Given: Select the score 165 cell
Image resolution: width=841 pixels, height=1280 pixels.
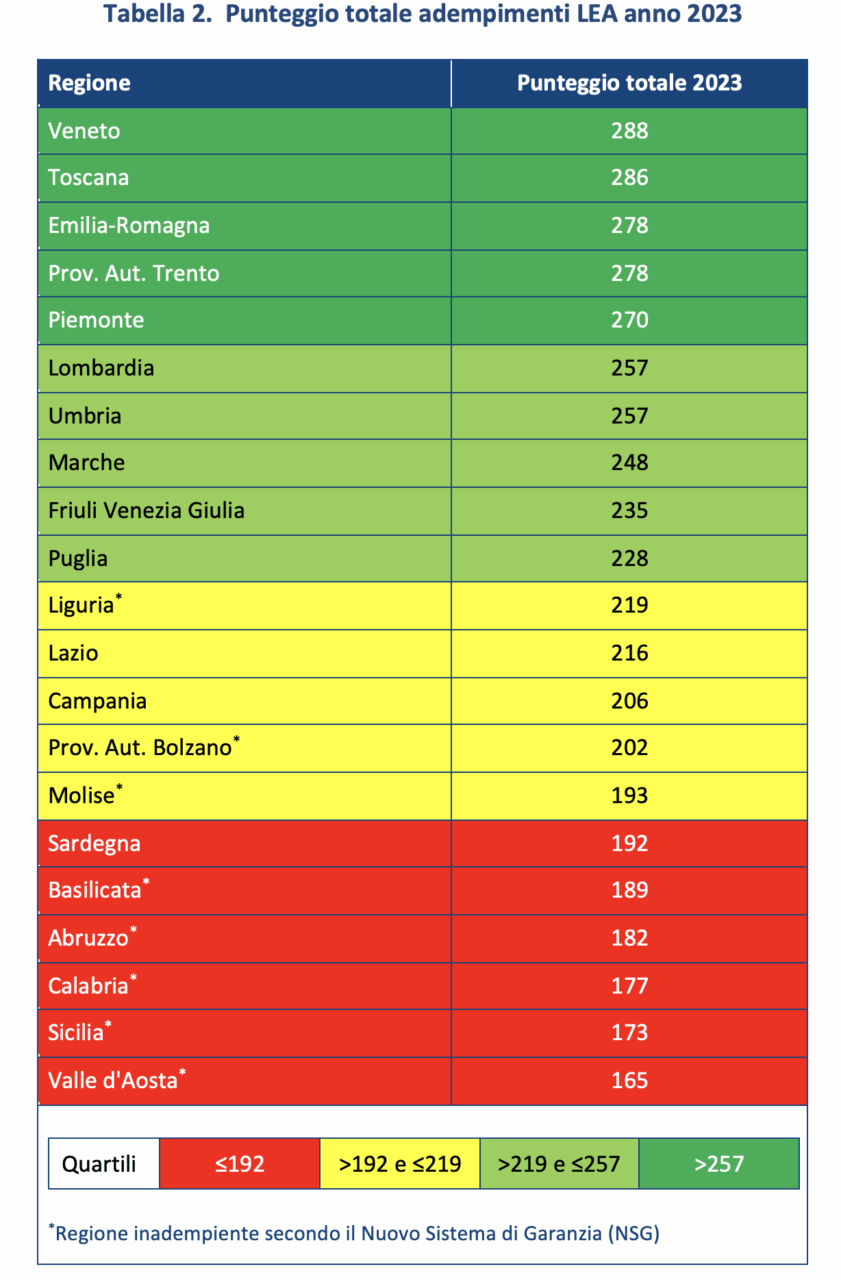Looking at the screenshot, I should pos(629,1081).
